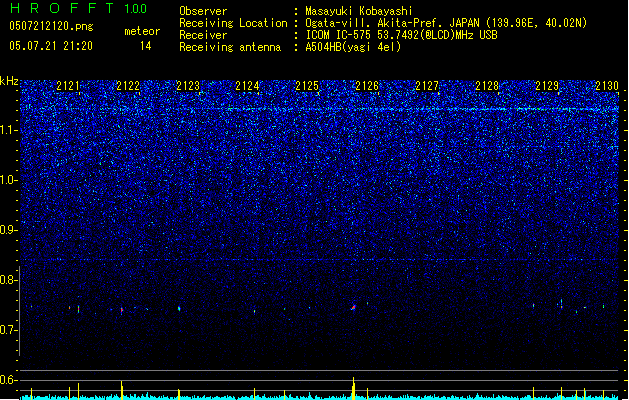Click the 2130 time marker
This screenshot has width=629, height=400.
607,86
